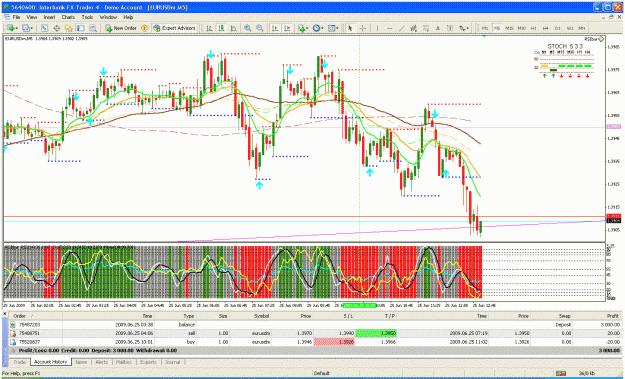This screenshot has width=625, height=379.
Task: Open the Strategy Tester magnifier icon
Action: (93, 28)
